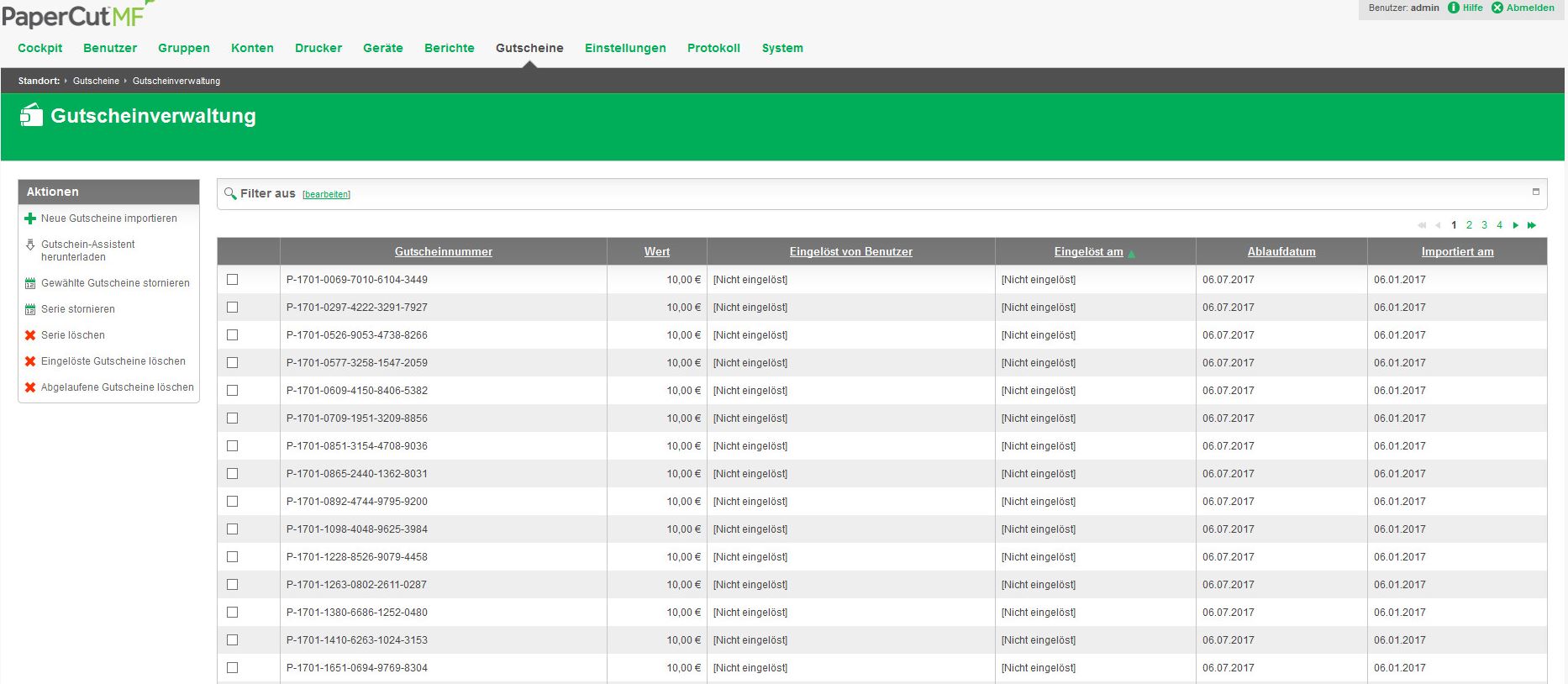
Task: Click Abgelaufene Gutscheine löschen action
Action: point(117,387)
